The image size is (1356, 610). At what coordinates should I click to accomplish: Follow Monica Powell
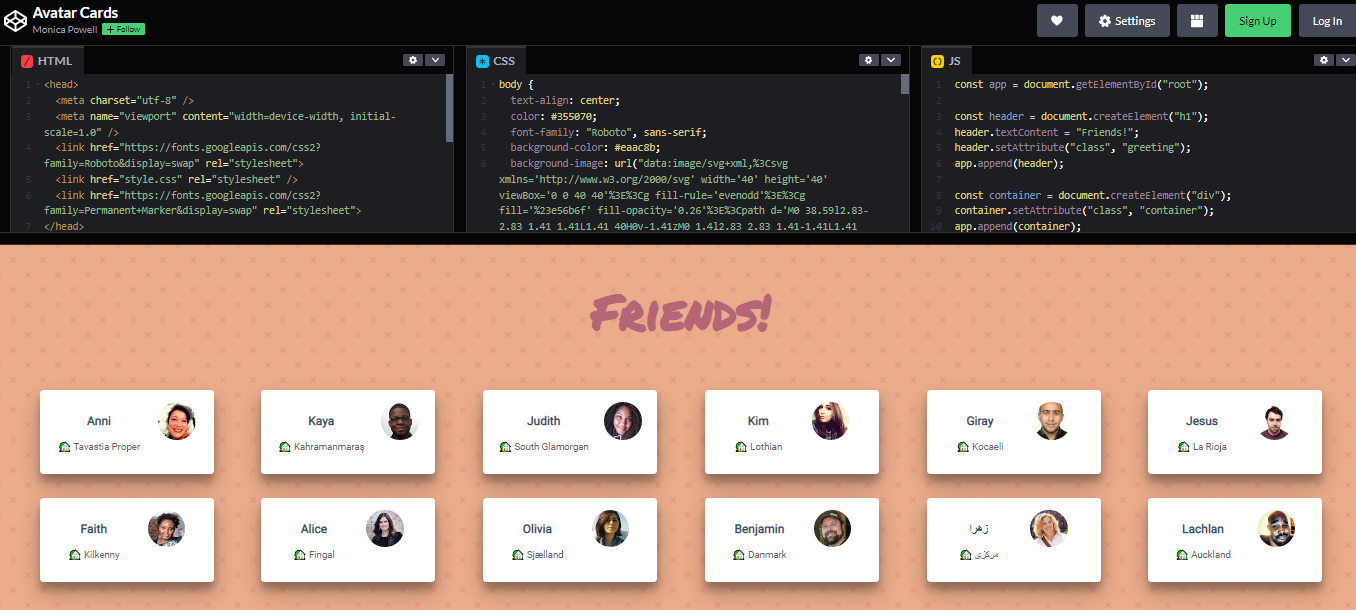(122, 29)
